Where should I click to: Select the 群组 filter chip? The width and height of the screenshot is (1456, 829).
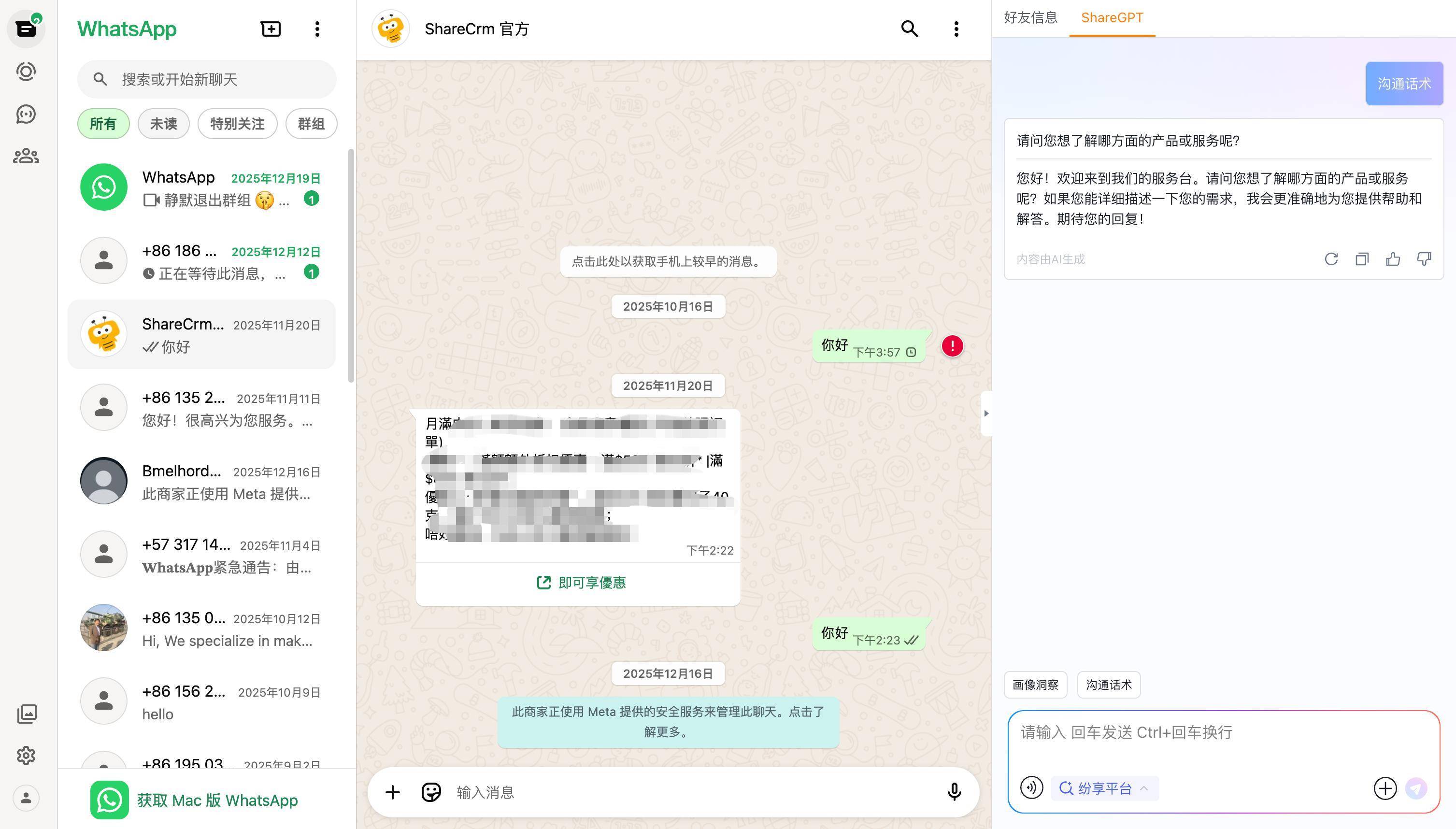[311, 124]
